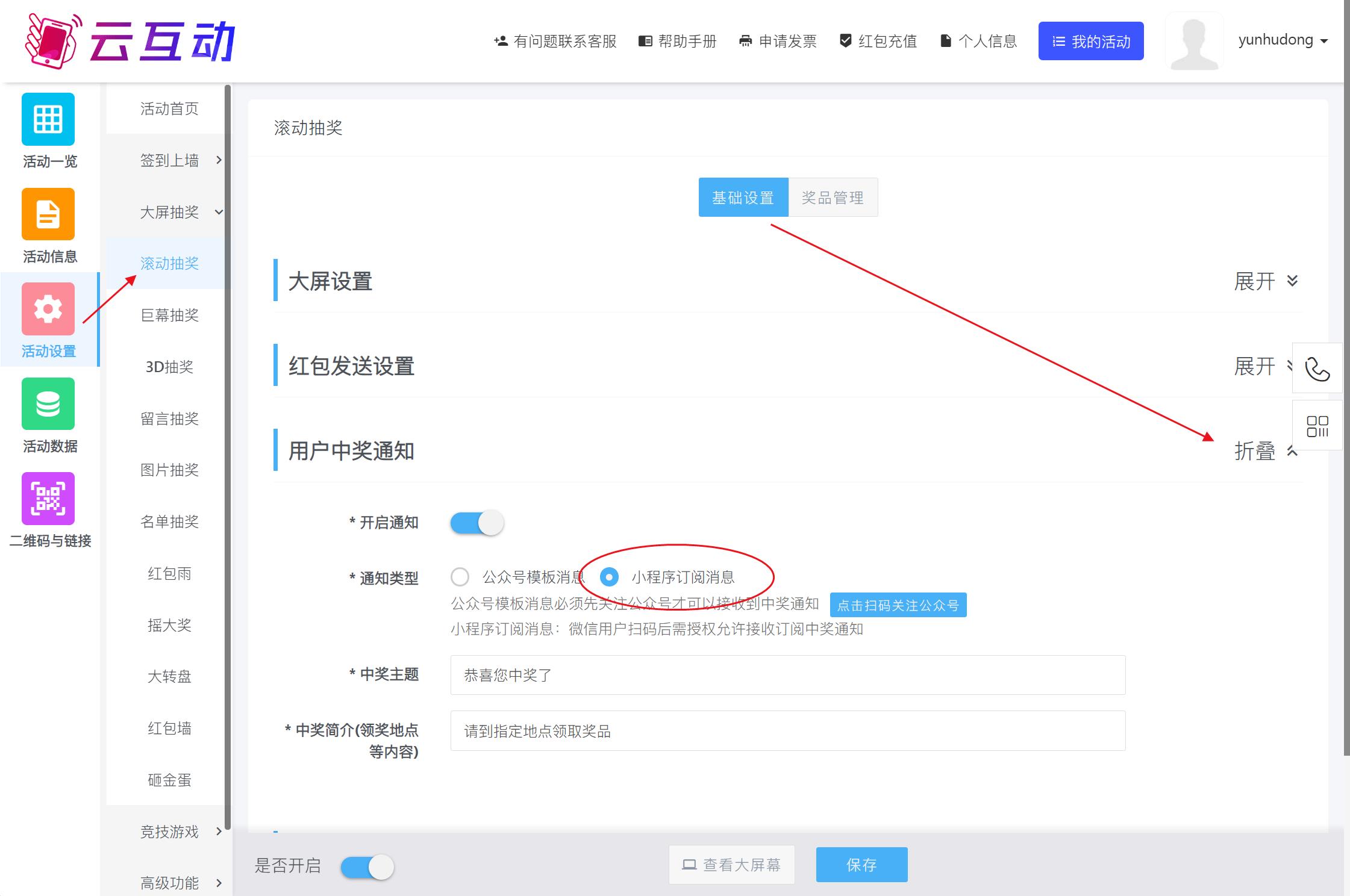Click the floating phone contact icon
The image size is (1350, 896).
pos(1317,369)
